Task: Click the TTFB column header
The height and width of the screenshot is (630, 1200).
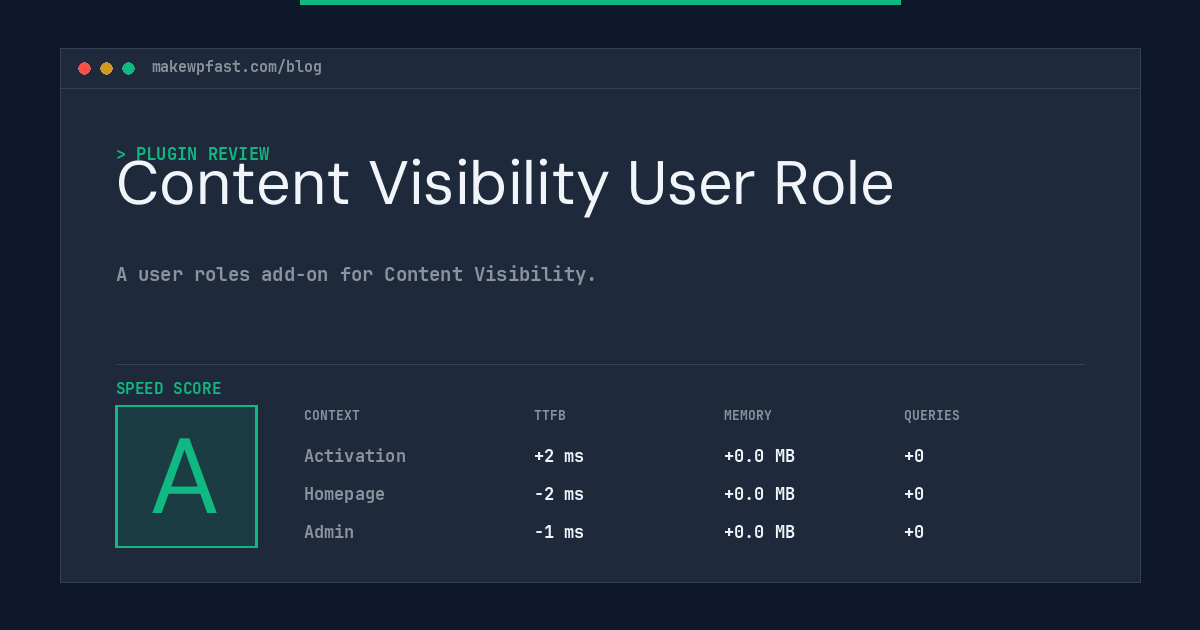Action: pyautogui.click(x=550, y=416)
